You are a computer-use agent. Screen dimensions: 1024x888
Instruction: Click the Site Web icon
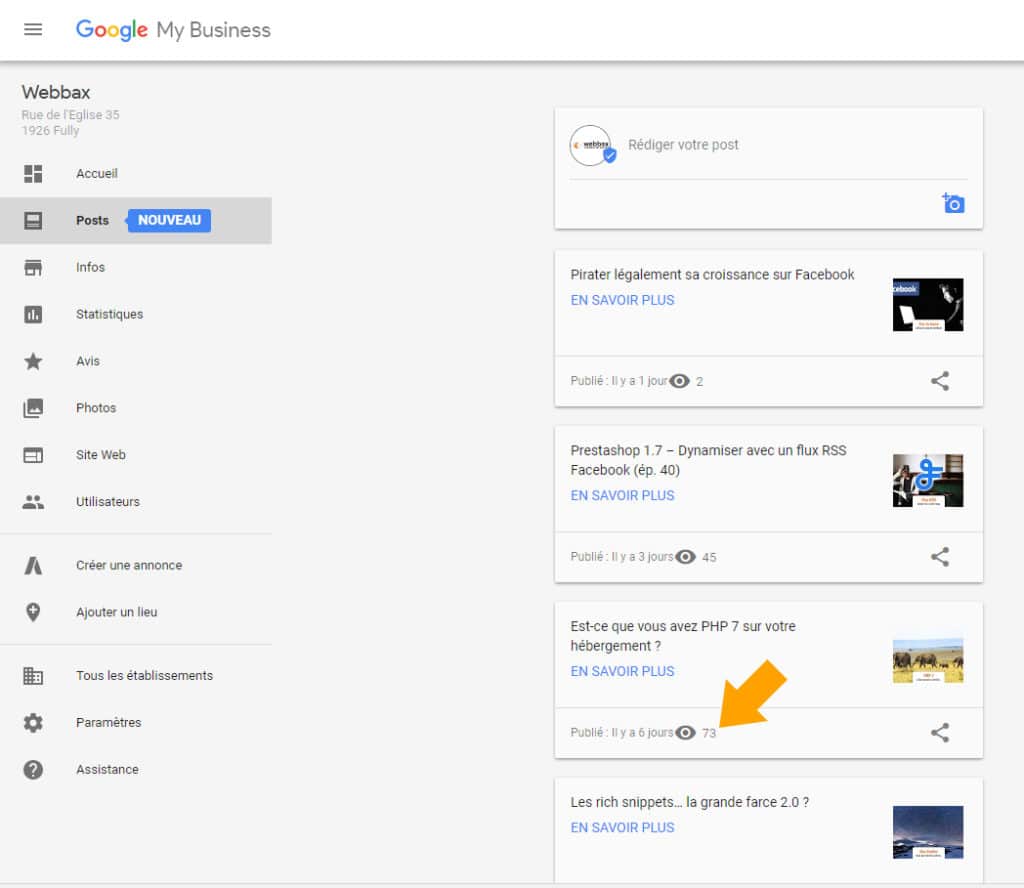[33, 455]
